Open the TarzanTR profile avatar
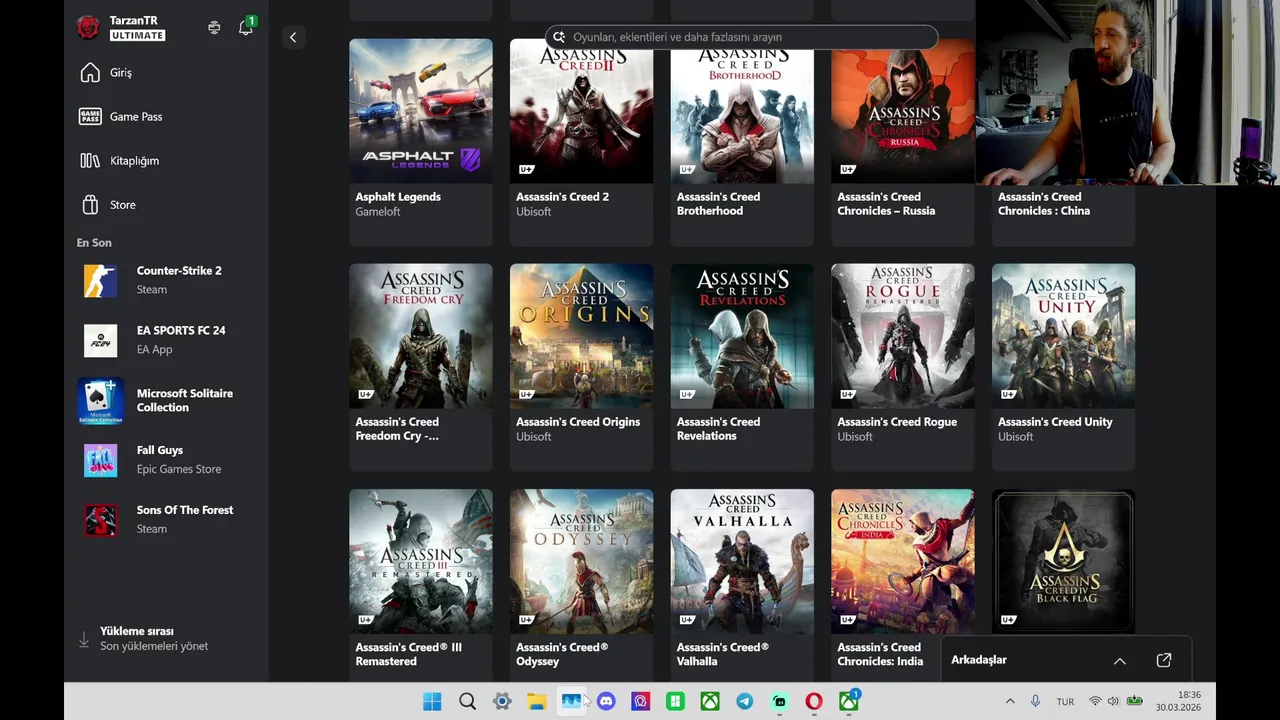Screen dimensions: 1280x720 click(88, 27)
